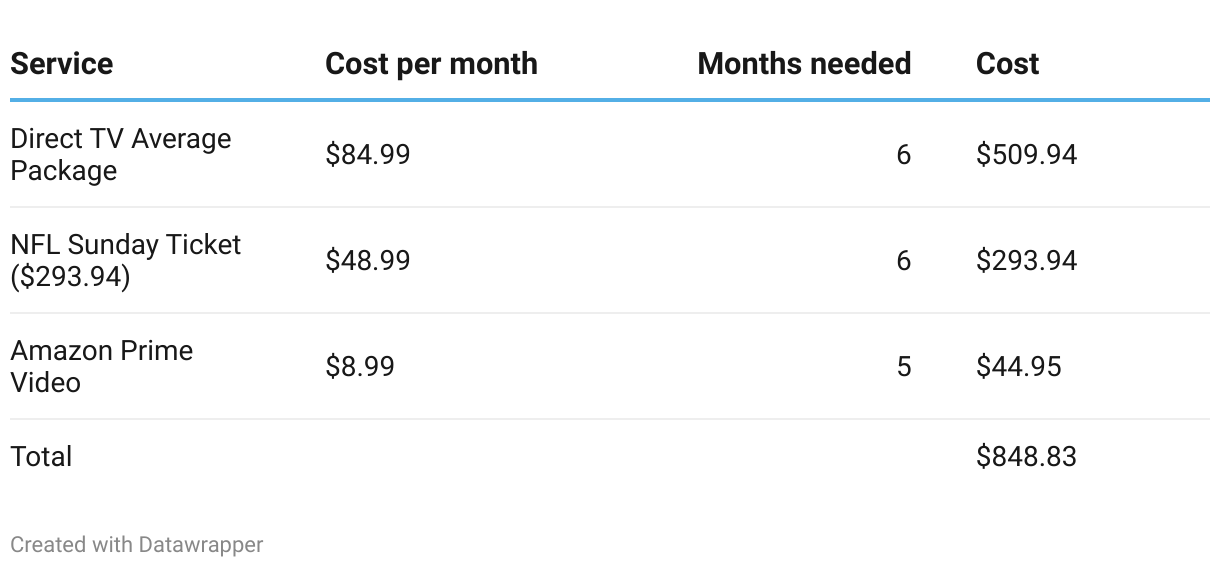Click months needed value for Amazon Prime

click(x=904, y=367)
